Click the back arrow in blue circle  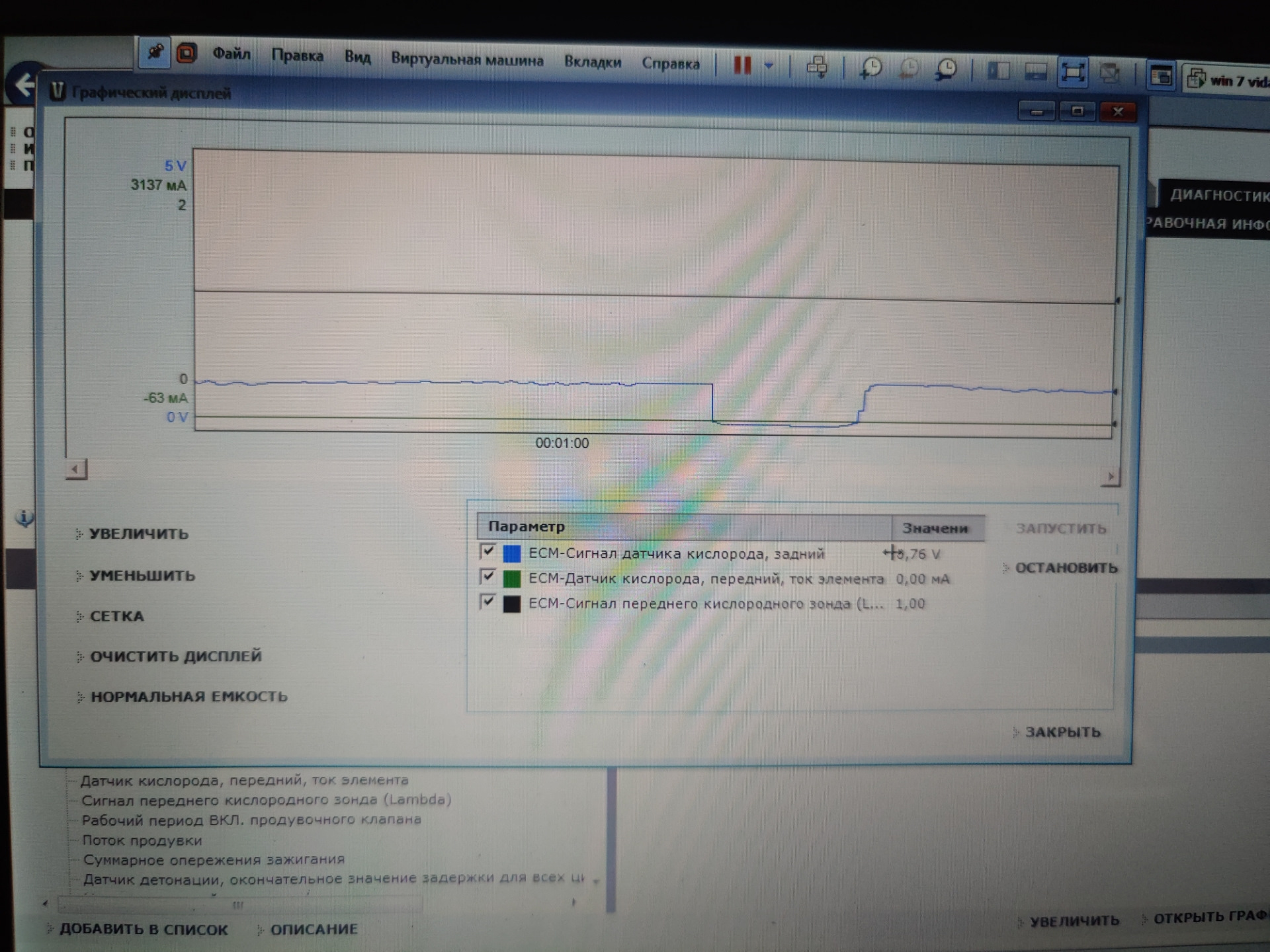[24, 85]
